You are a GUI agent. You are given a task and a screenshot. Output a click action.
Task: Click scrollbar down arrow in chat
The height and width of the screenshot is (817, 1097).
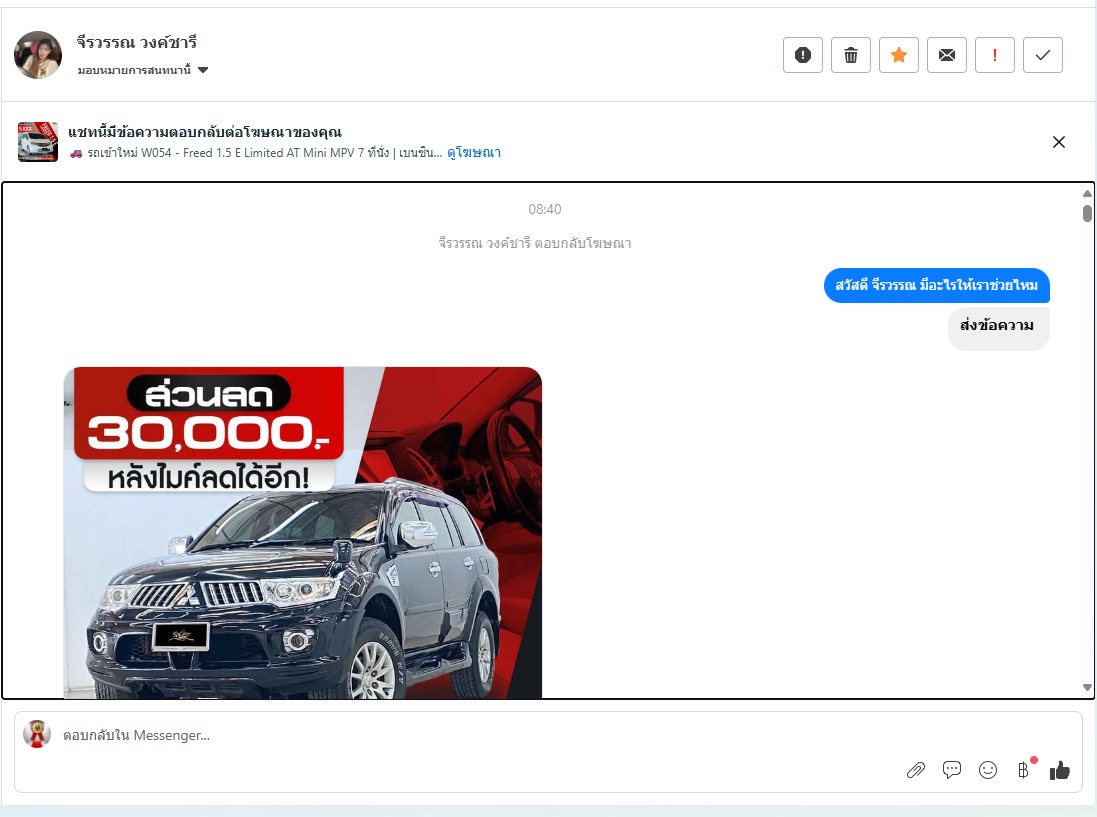point(1087,688)
